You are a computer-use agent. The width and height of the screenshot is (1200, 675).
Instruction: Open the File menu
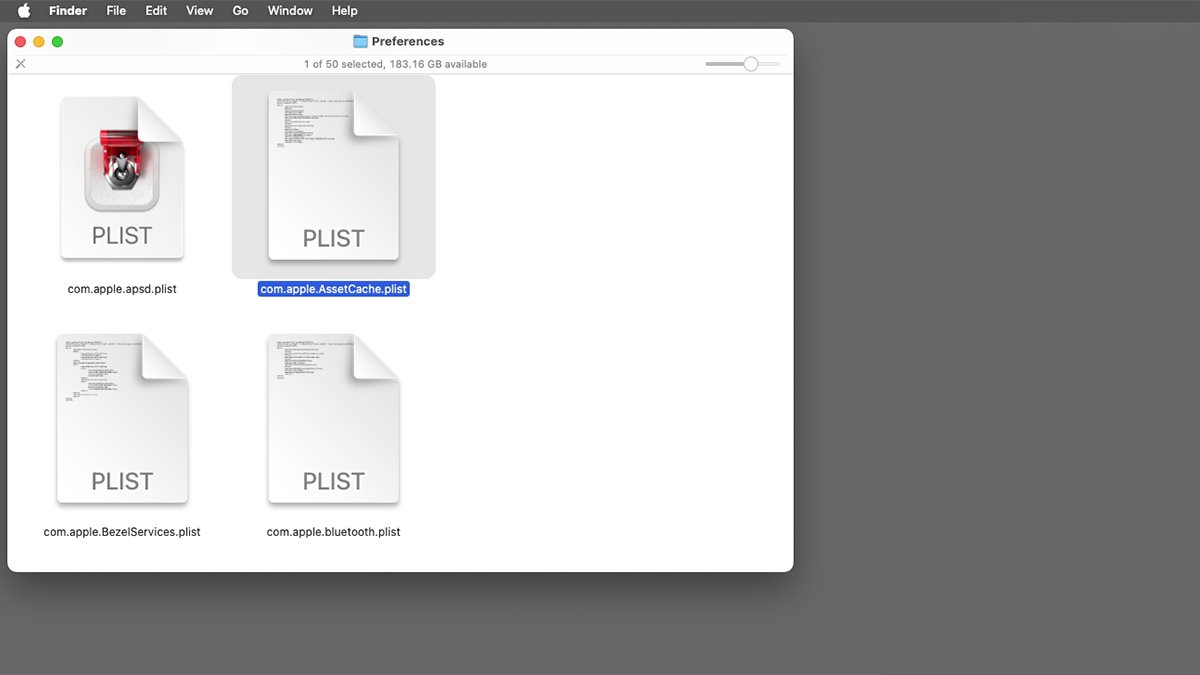click(116, 11)
